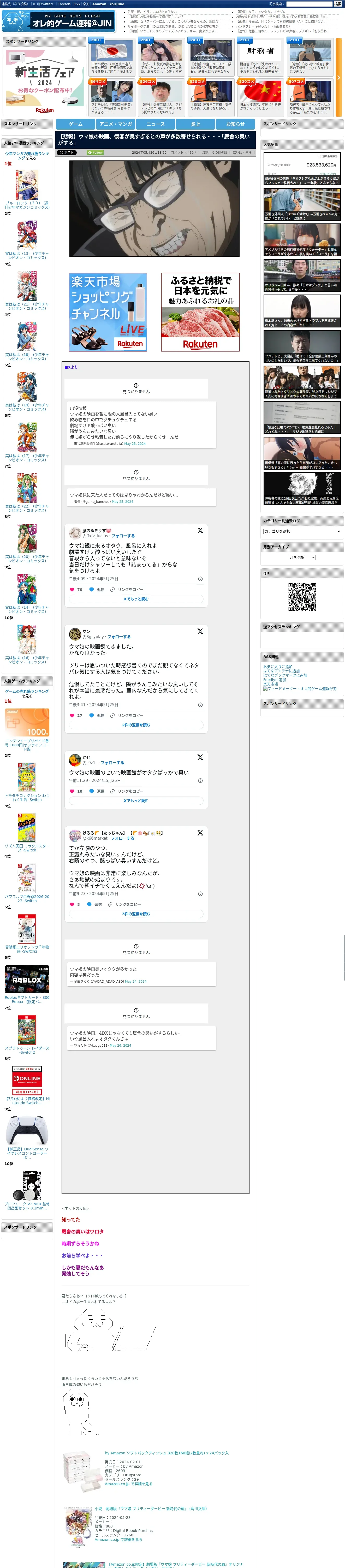Open info icon on the 午前11:29 tweet
The height and width of the screenshot is (1568, 345).
click(x=200, y=780)
